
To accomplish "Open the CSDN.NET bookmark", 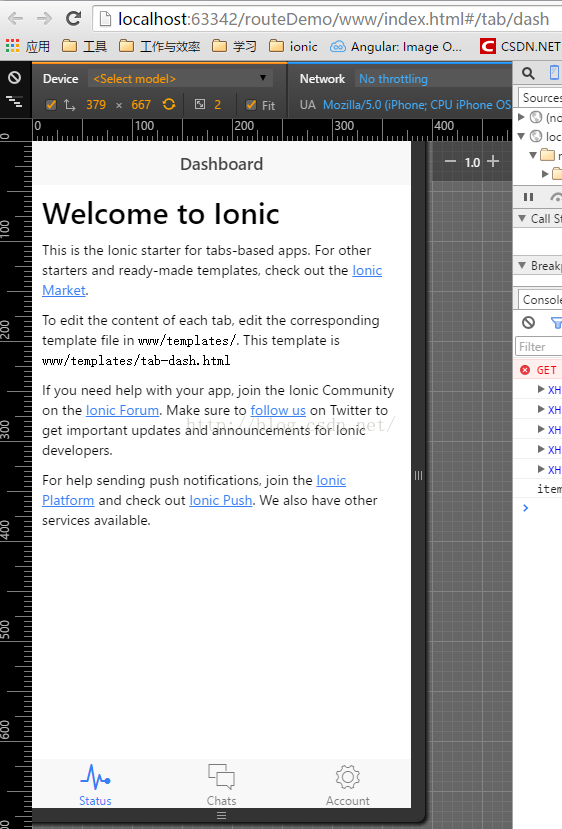I will coord(520,47).
